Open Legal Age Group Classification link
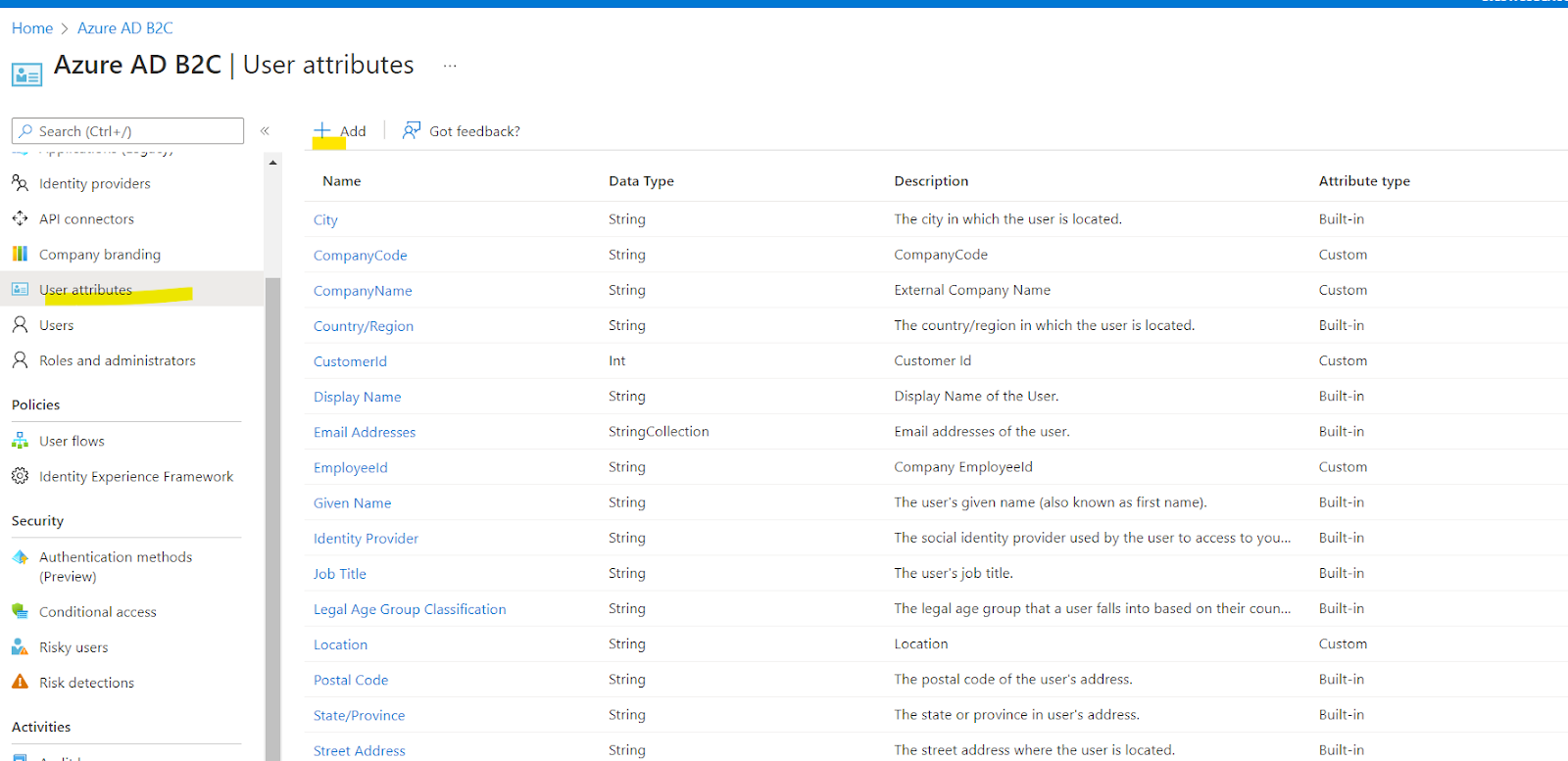The image size is (1568, 761). [x=410, y=608]
